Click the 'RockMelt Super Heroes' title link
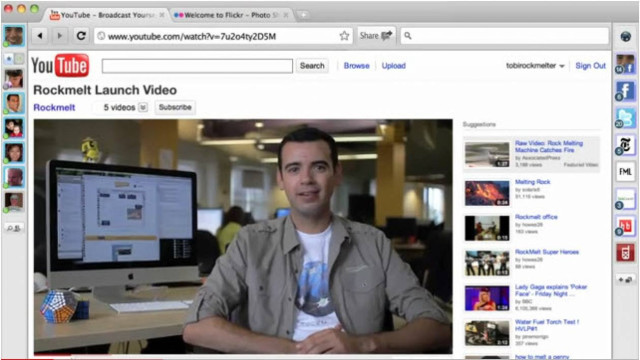This screenshot has height=360, width=640. pyautogui.click(x=547, y=252)
